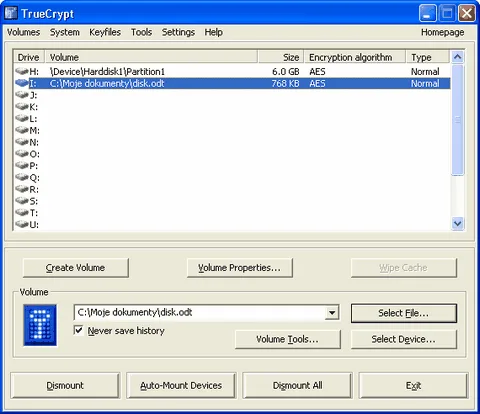Click the T: drive icon
The width and height of the screenshot is (480, 414).
22,212
